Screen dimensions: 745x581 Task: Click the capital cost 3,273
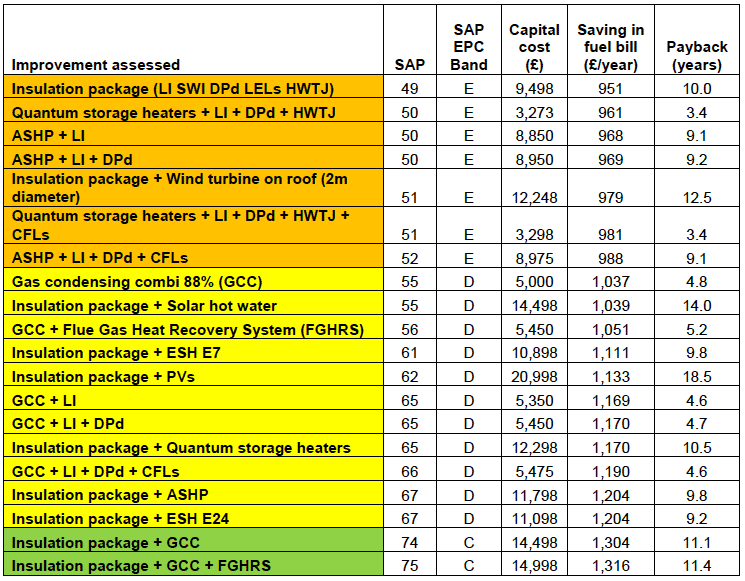pyautogui.click(x=535, y=113)
